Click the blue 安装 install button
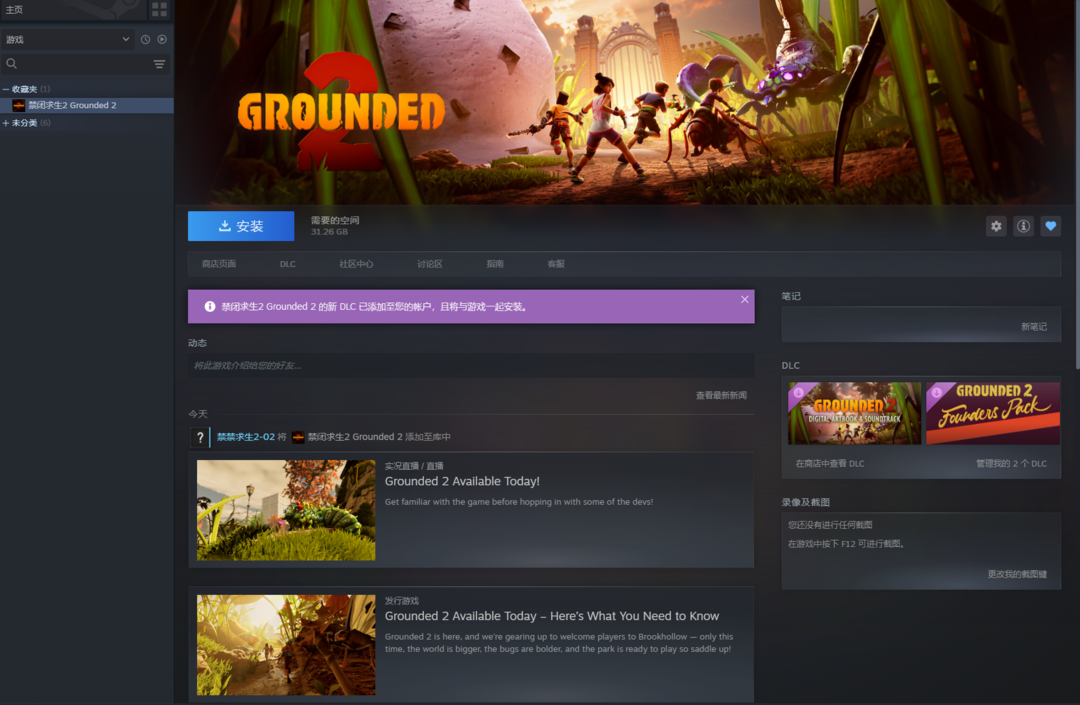 pyautogui.click(x=241, y=226)
